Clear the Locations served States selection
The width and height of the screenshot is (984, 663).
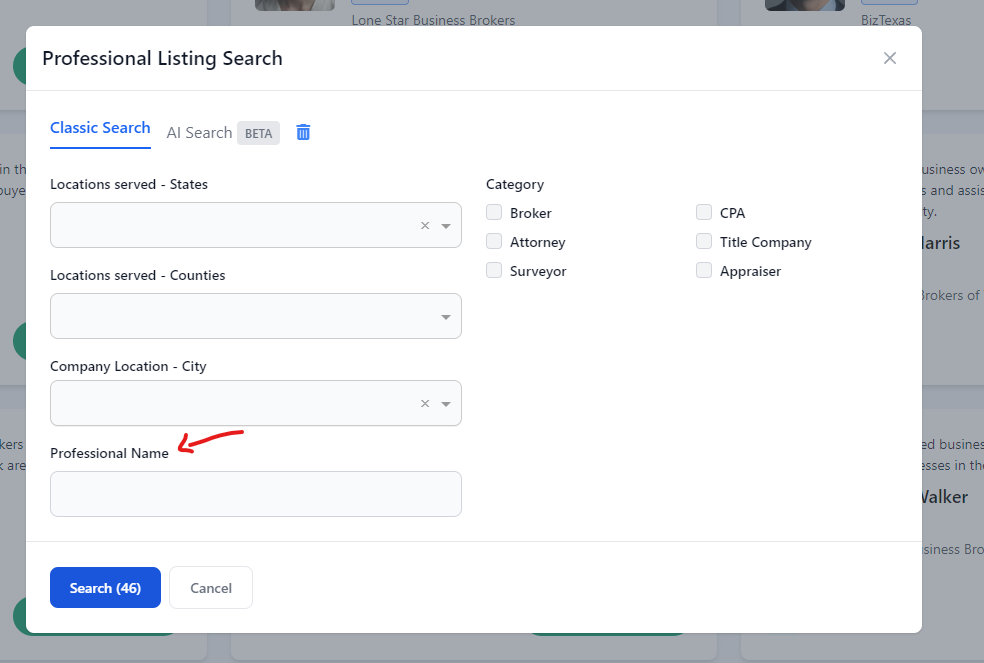(x=425, y=226)
